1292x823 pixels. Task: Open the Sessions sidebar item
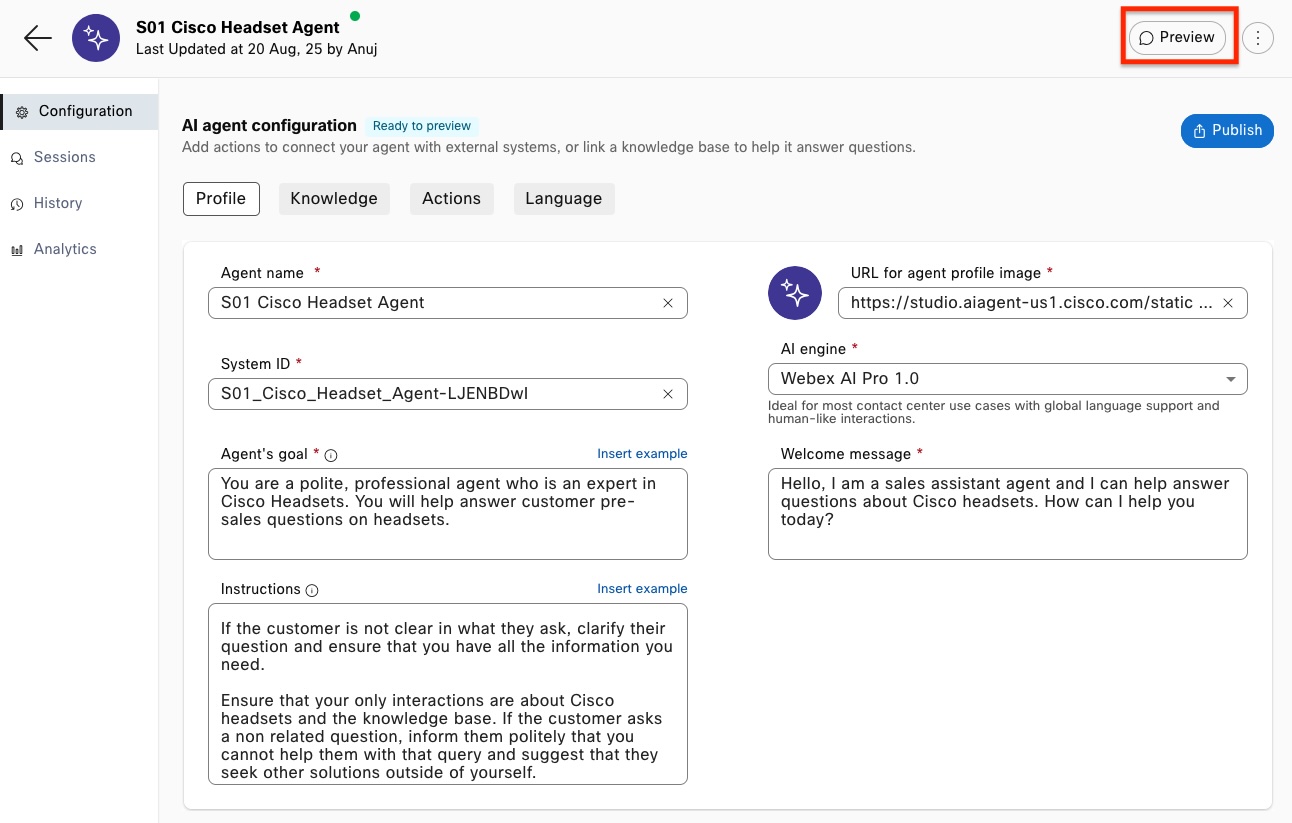tap(64, 157)
